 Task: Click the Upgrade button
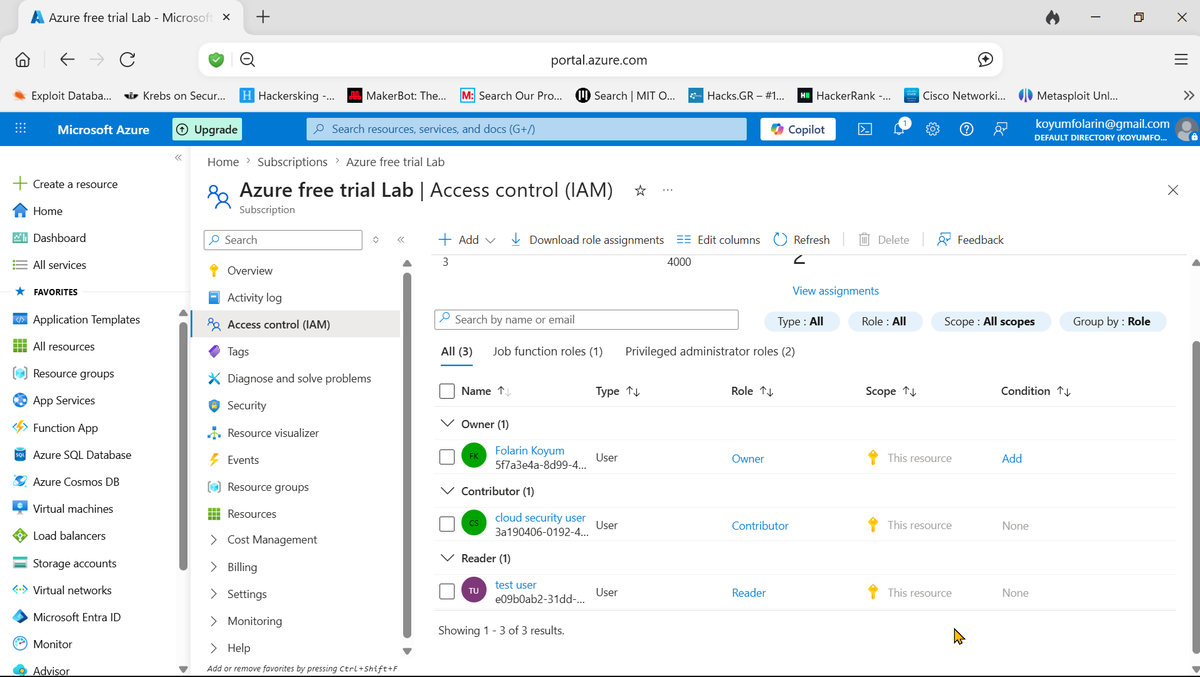(x=207, y=129)
